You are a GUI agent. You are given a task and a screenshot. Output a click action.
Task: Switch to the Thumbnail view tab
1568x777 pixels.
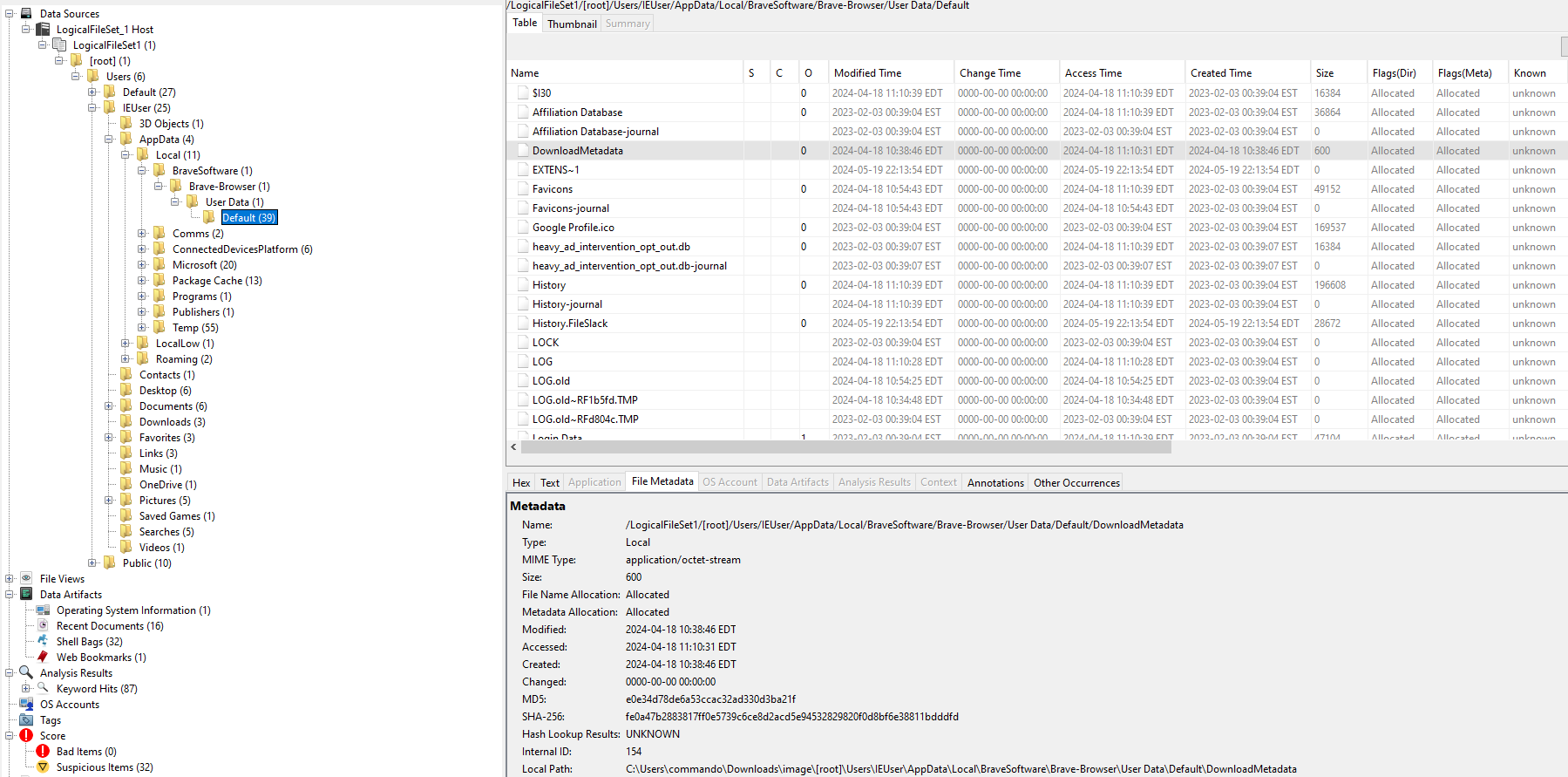pyautogui.click(x=572, y=24)
